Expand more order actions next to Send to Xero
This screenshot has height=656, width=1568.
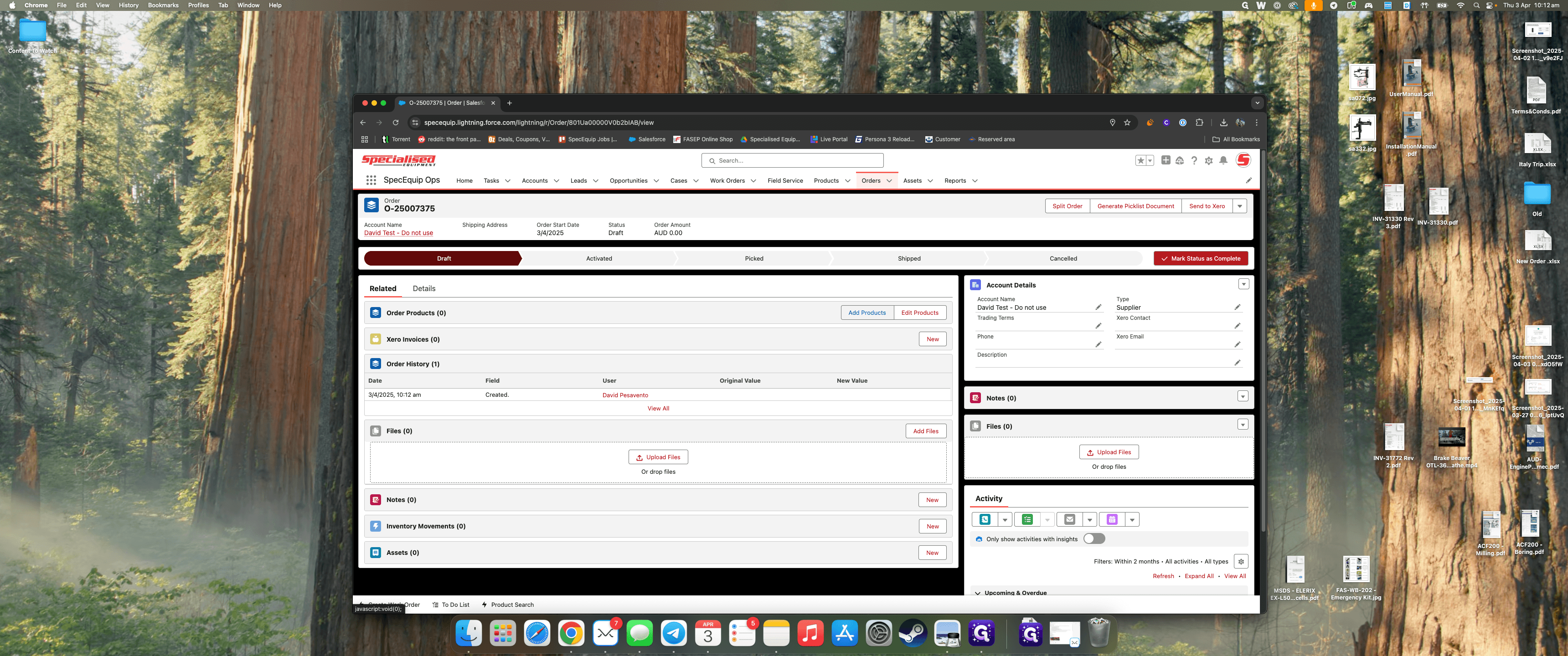pyautogui.click(x=1240, y=206)
